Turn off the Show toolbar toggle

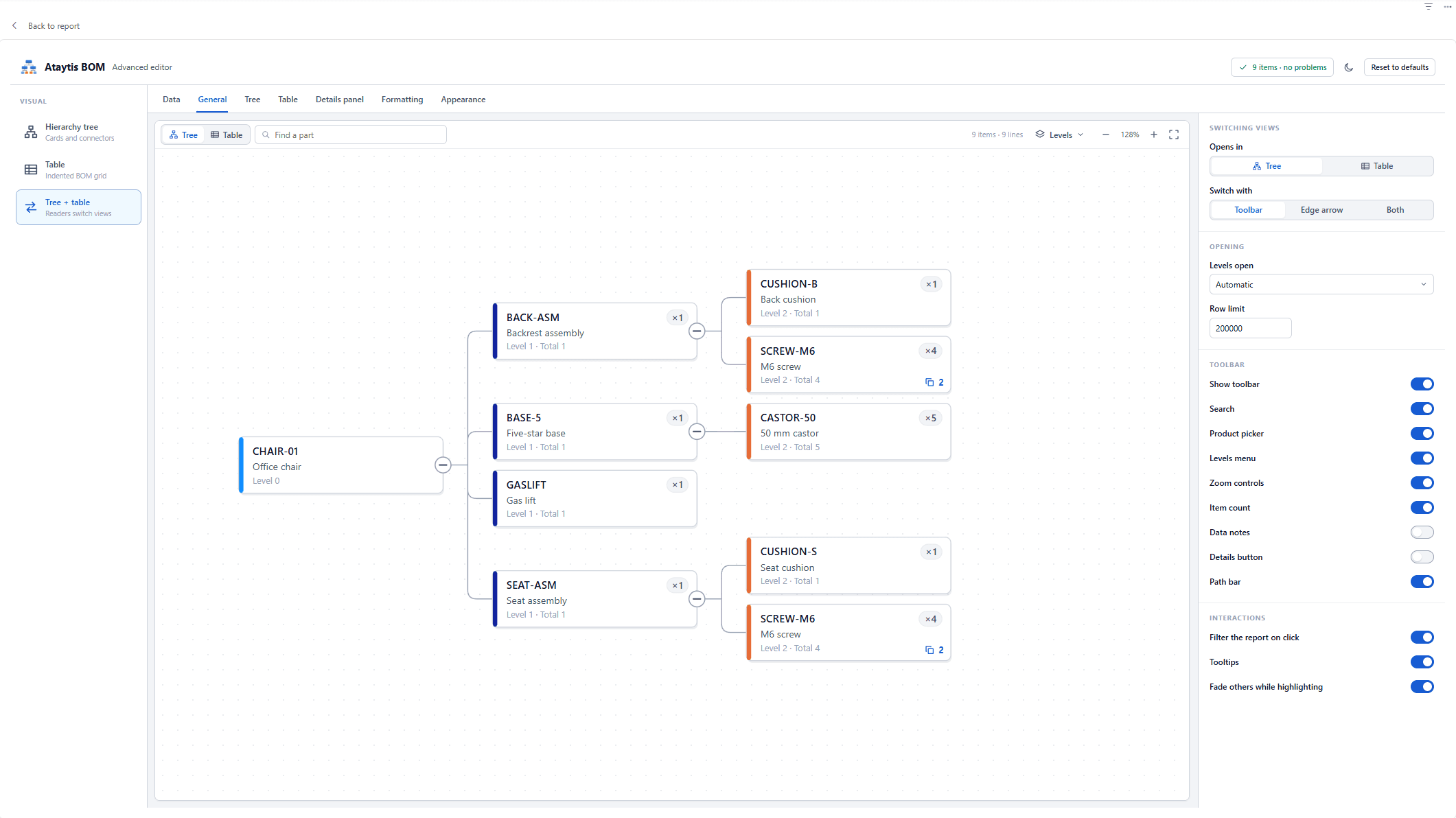point(1422,384)
